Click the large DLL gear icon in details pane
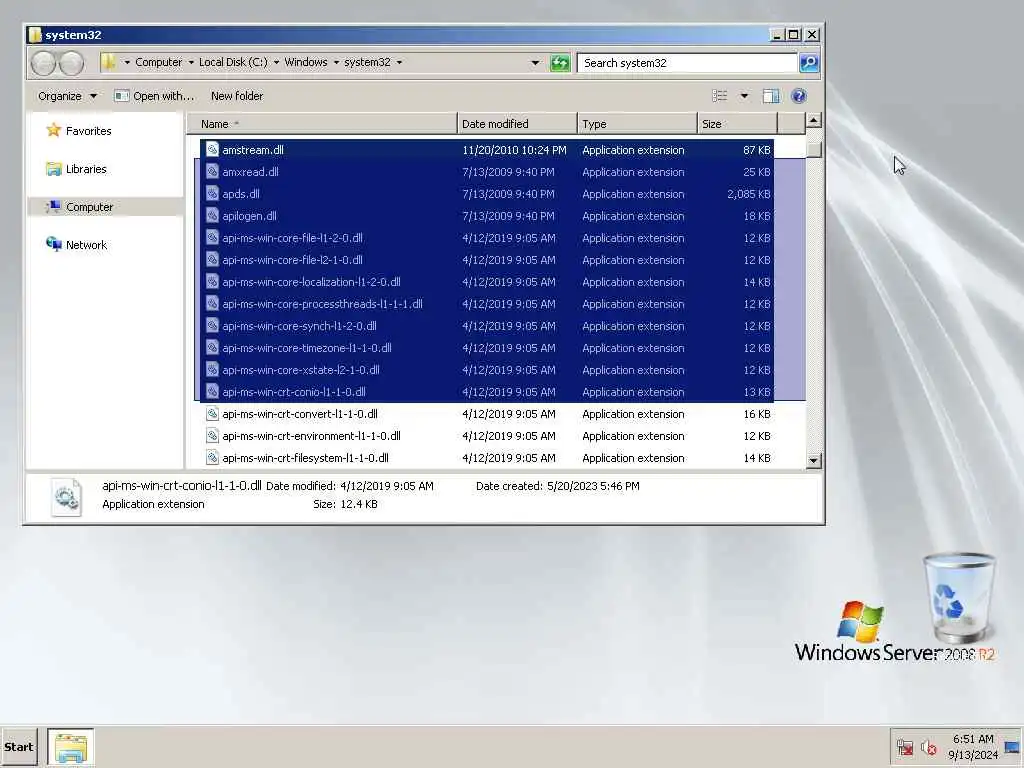1024x768 pixels. [66, 498]
